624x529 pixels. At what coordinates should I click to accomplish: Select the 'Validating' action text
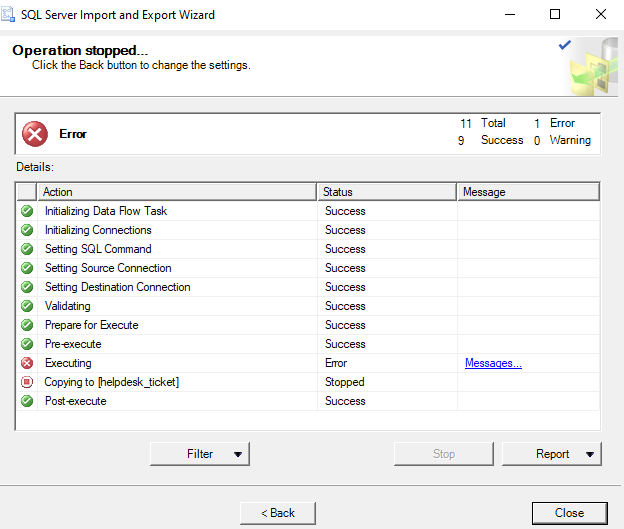[x=68, y=306]
